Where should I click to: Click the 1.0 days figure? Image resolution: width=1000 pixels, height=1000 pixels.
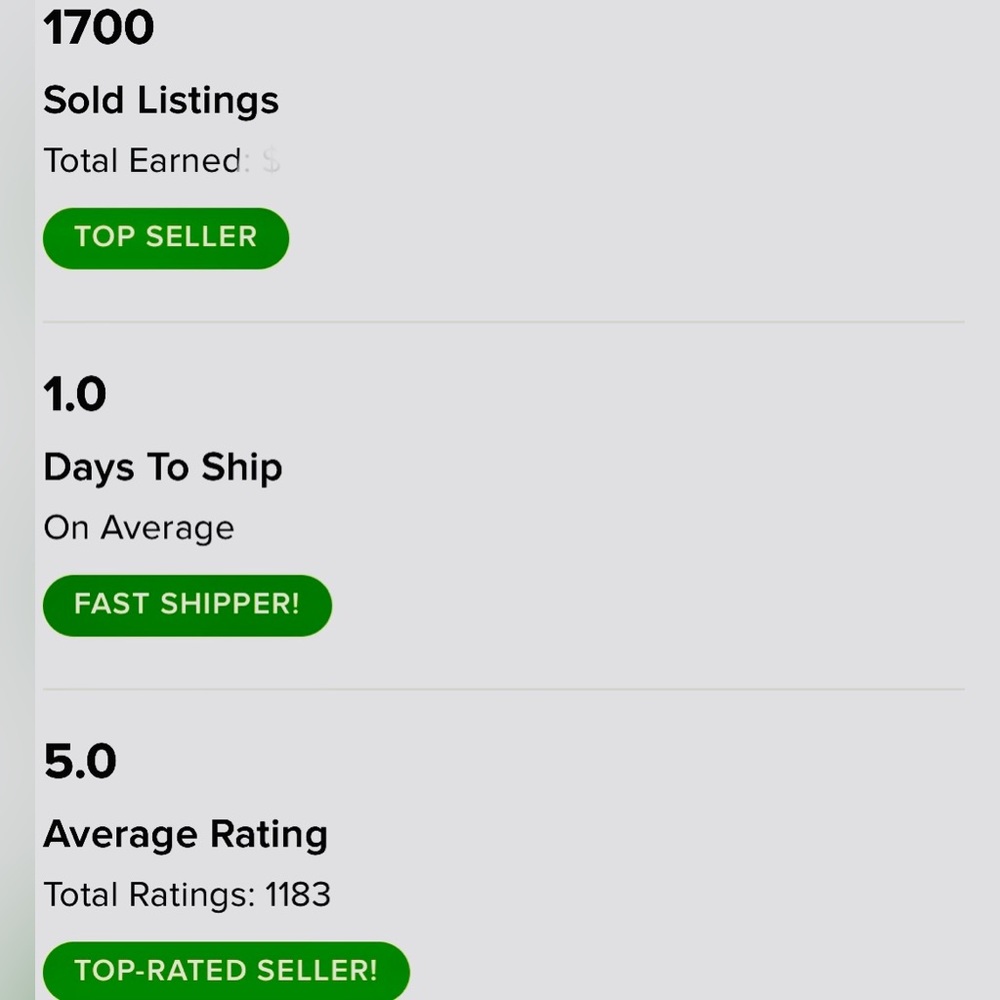[75, 394]
